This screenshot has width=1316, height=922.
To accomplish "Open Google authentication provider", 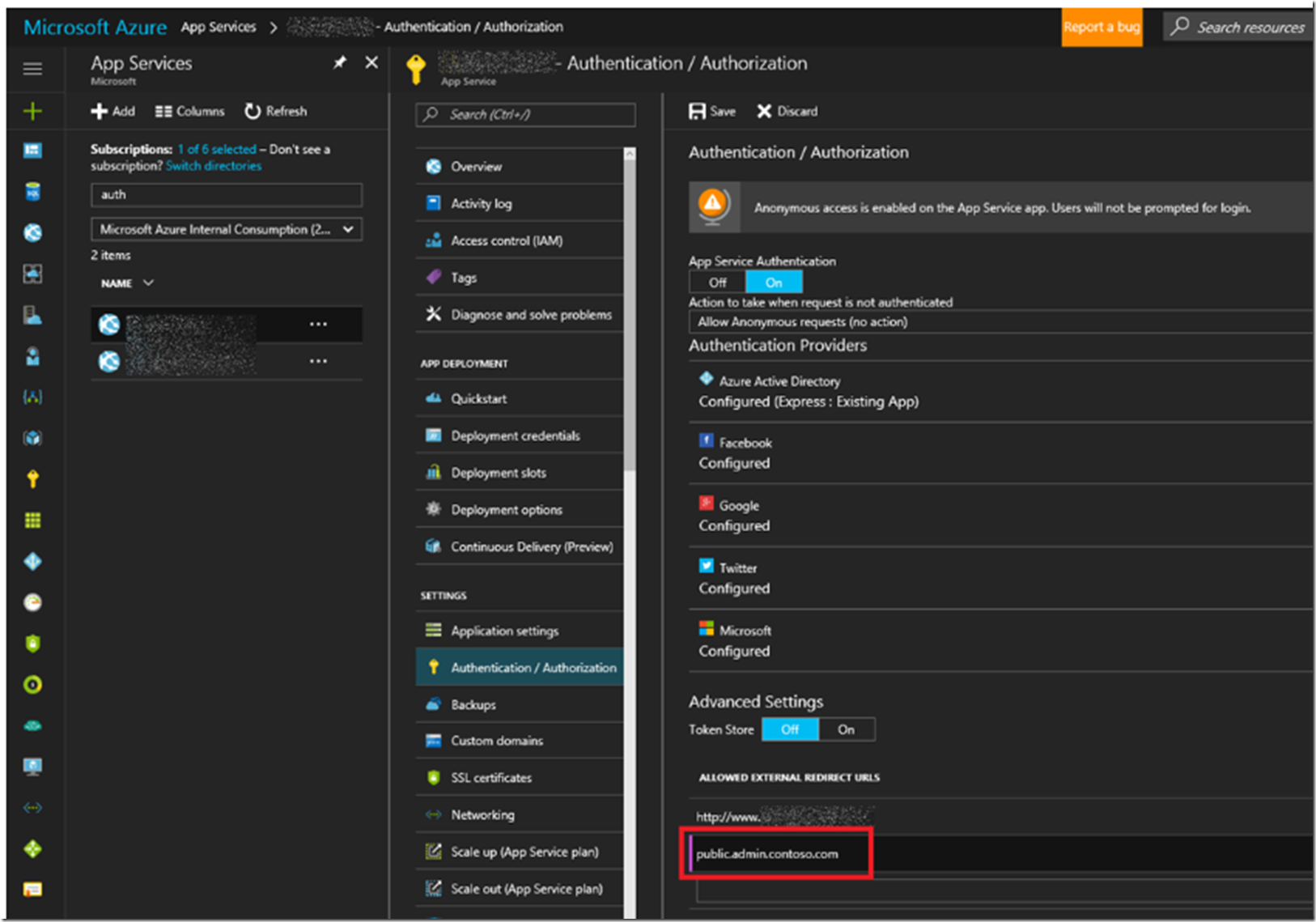I will [1000, 516].
